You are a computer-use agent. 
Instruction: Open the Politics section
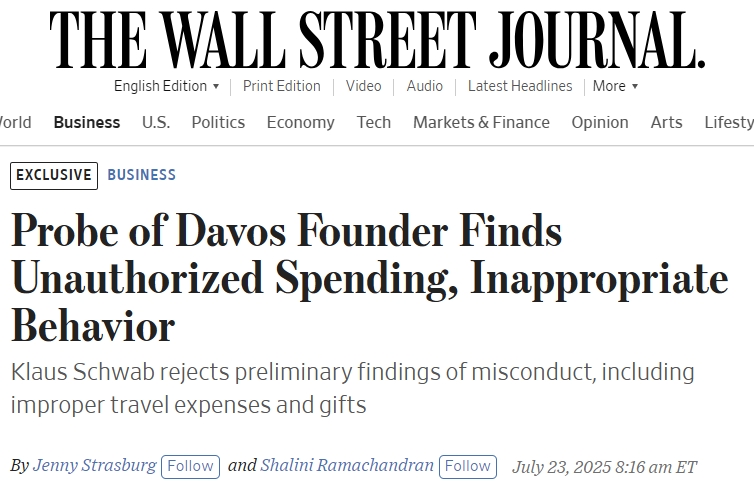point(218,122)
